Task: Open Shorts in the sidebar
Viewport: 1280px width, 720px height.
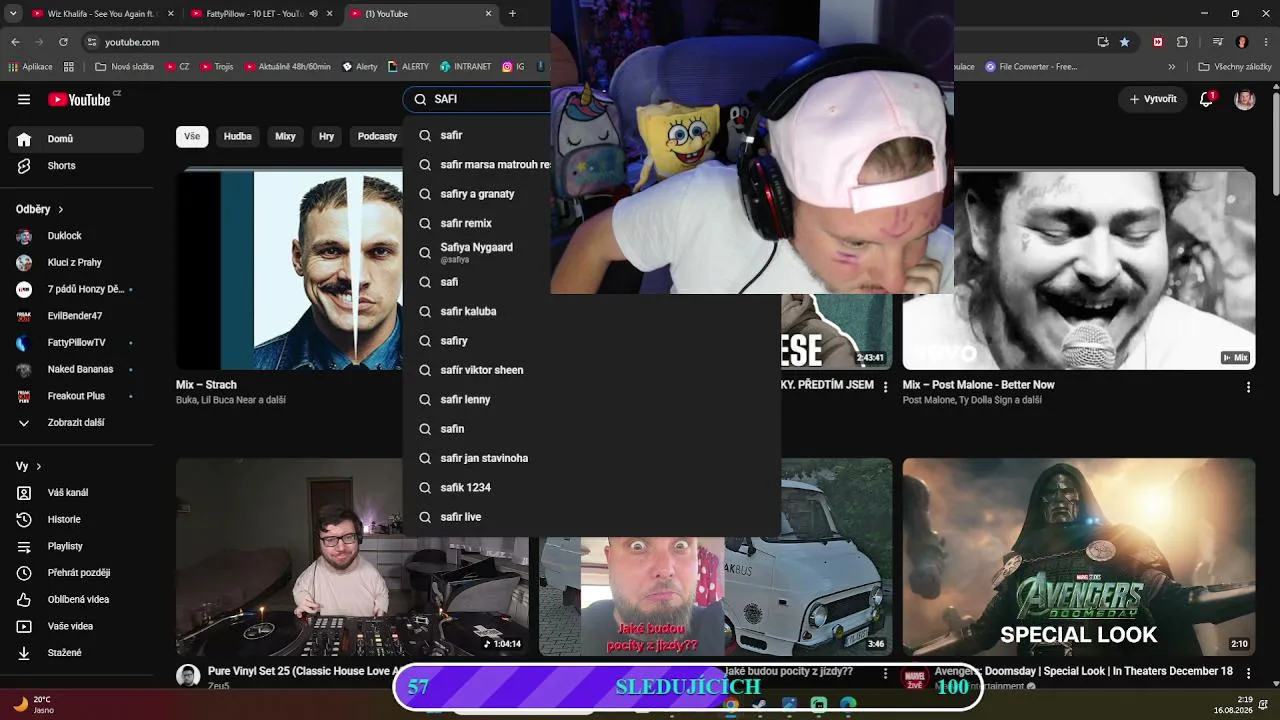Action: click(x=76, y=166)
